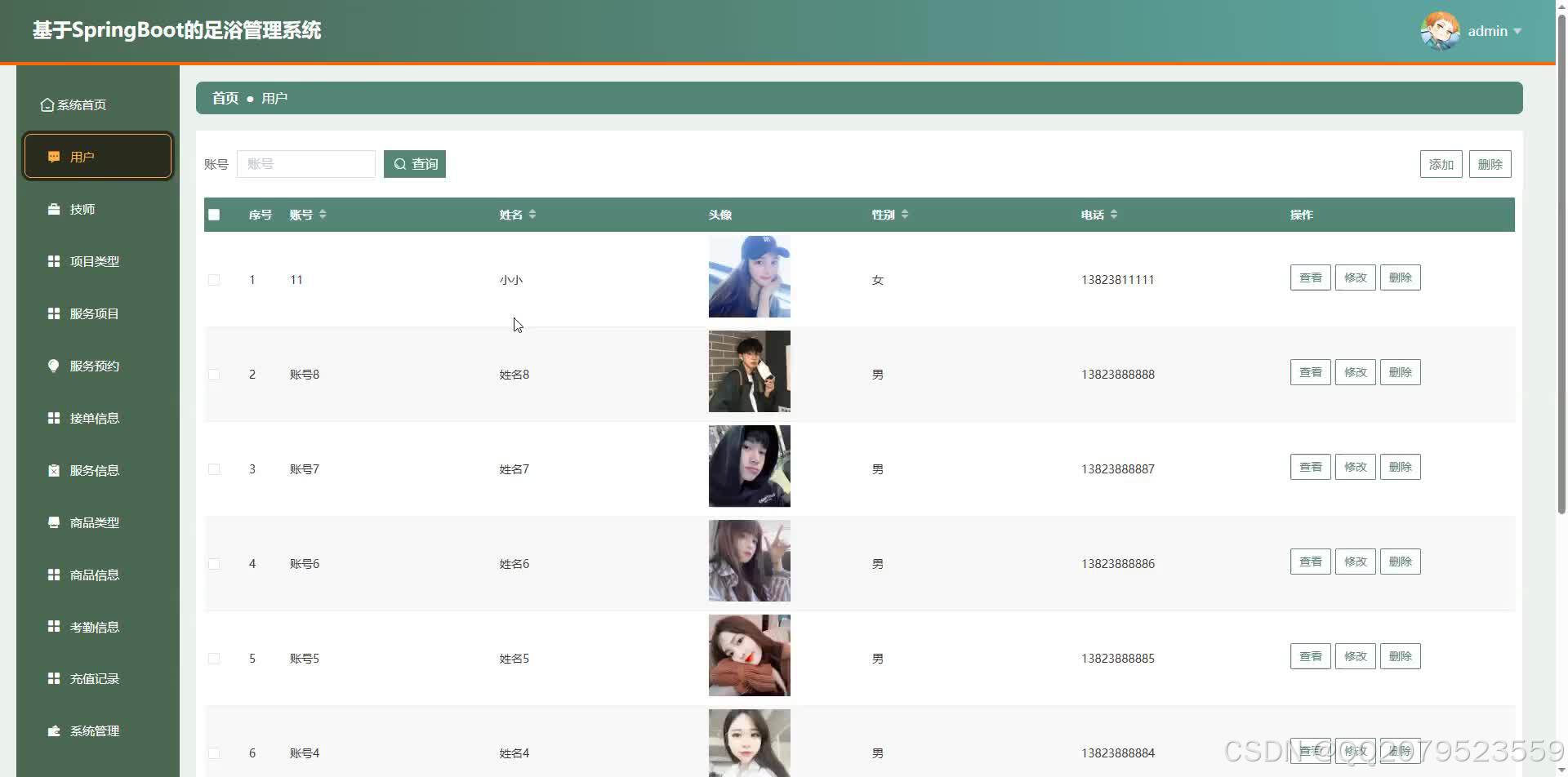Check the row for 账号8
1568x777 pixels.
point(214,375)
